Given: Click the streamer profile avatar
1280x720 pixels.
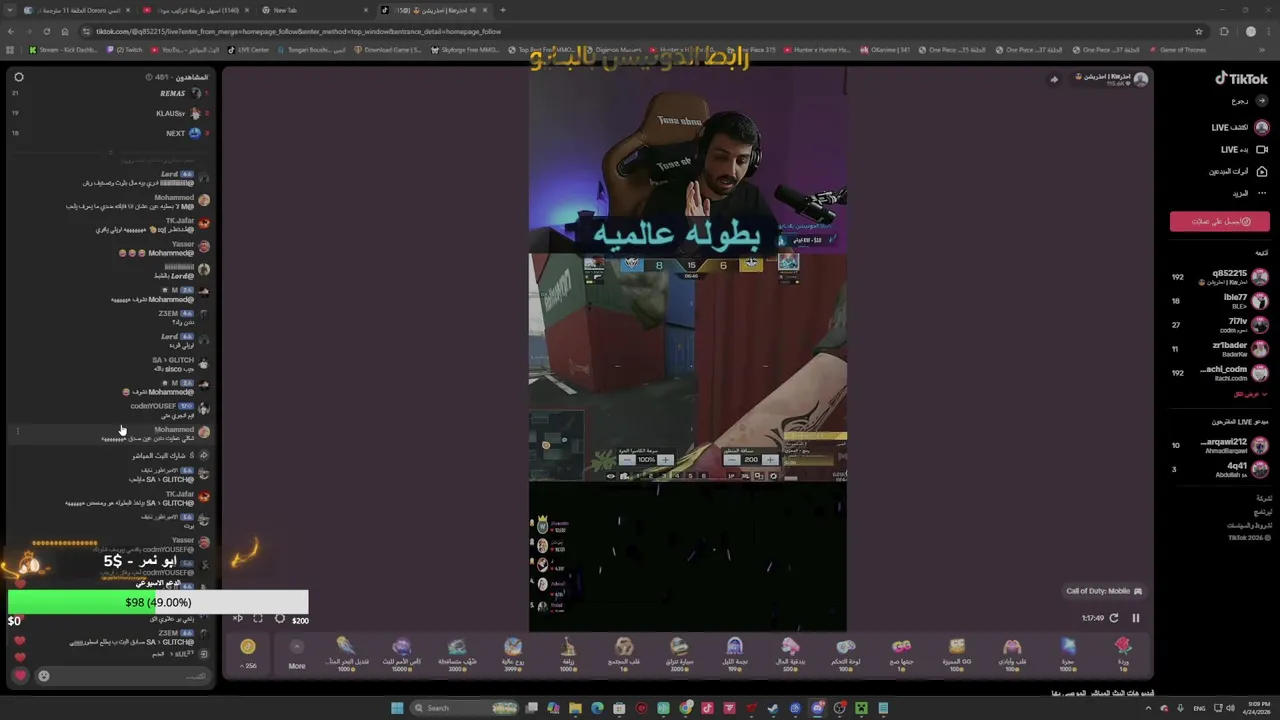Looking at the screenshot, I should click(1140, 79).
